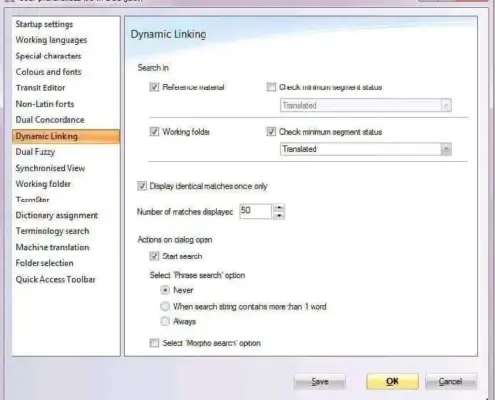Enable Select 'Morpho search' option

point(154,343)
